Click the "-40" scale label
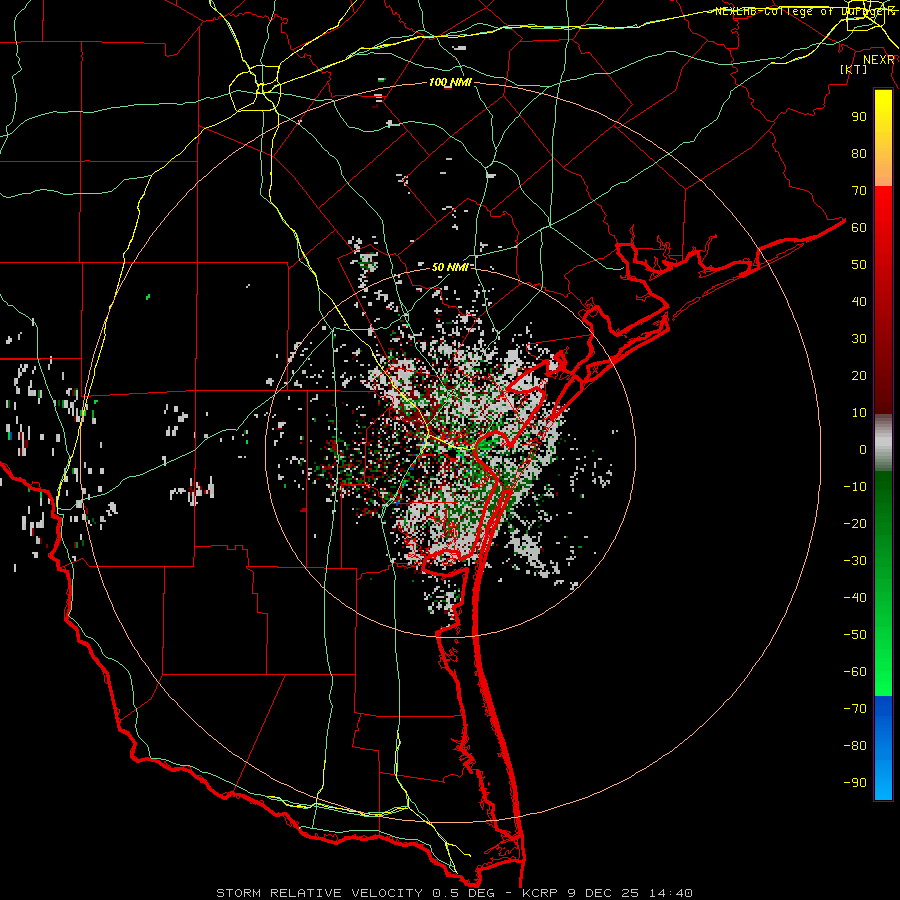This screenshot has height=900, width=900. tap(855, 598)
